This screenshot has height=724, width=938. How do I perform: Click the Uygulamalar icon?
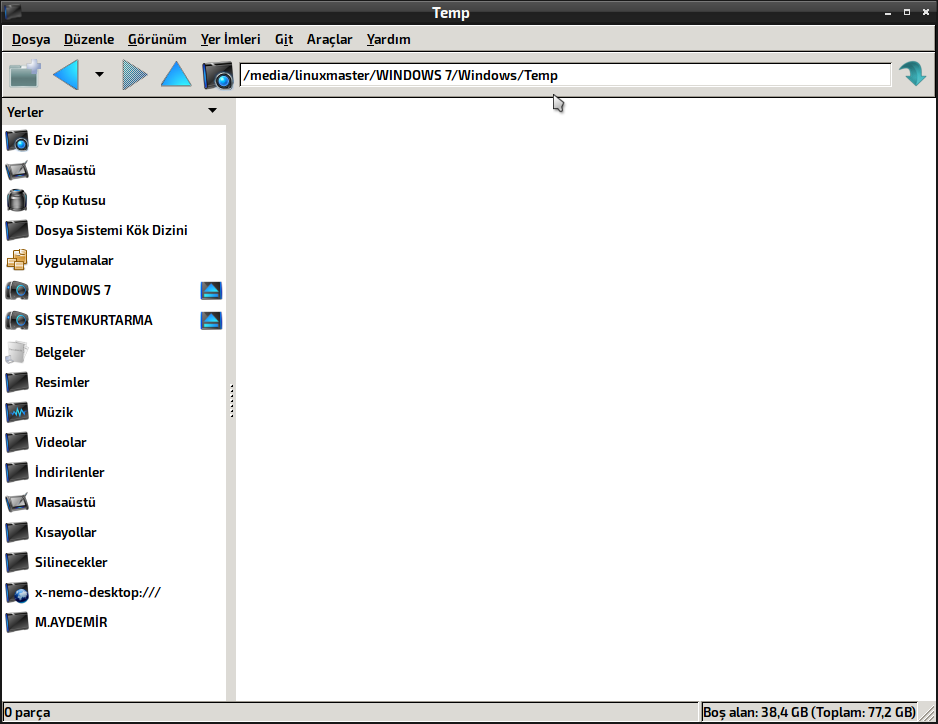pyautogui.click(x=17, y=260)
